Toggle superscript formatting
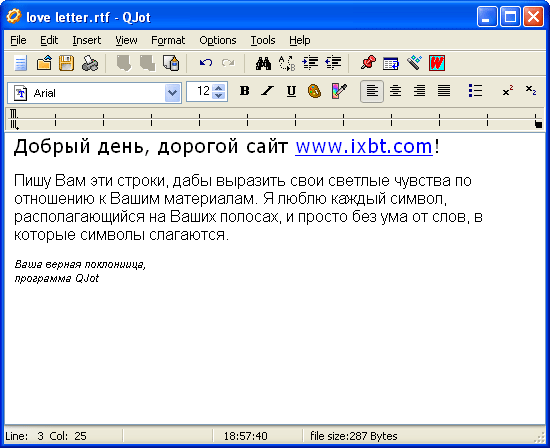The image size is (550, 448). [x=508, y=91]
